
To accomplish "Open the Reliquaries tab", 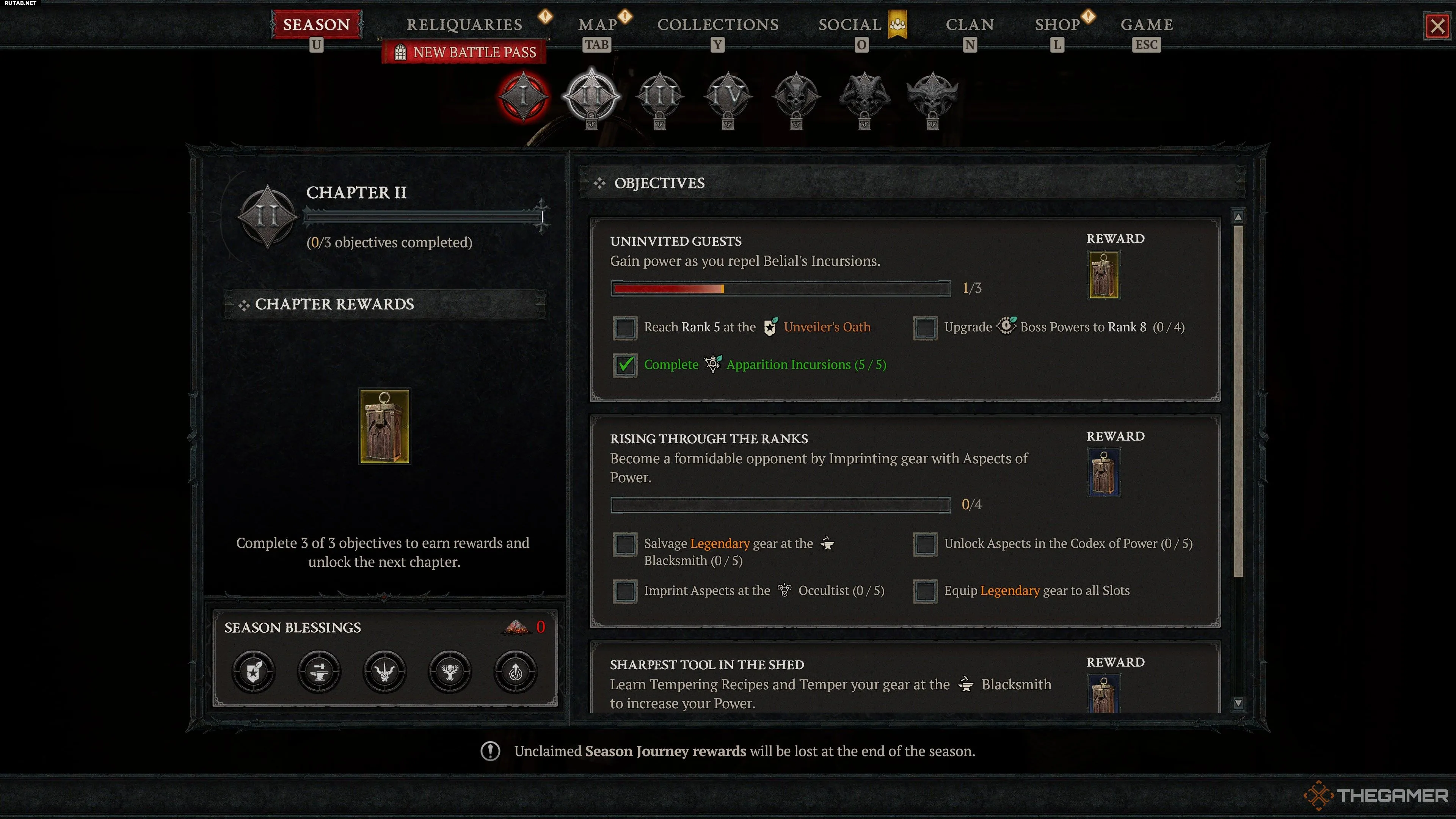I will click(464, 25).
